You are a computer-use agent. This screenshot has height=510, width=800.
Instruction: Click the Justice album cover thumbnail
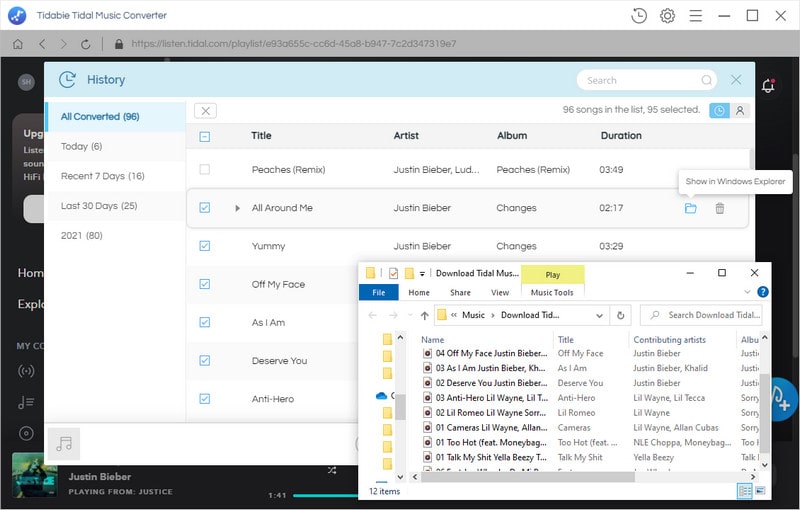pyautogui.click(x=35, y=475)
